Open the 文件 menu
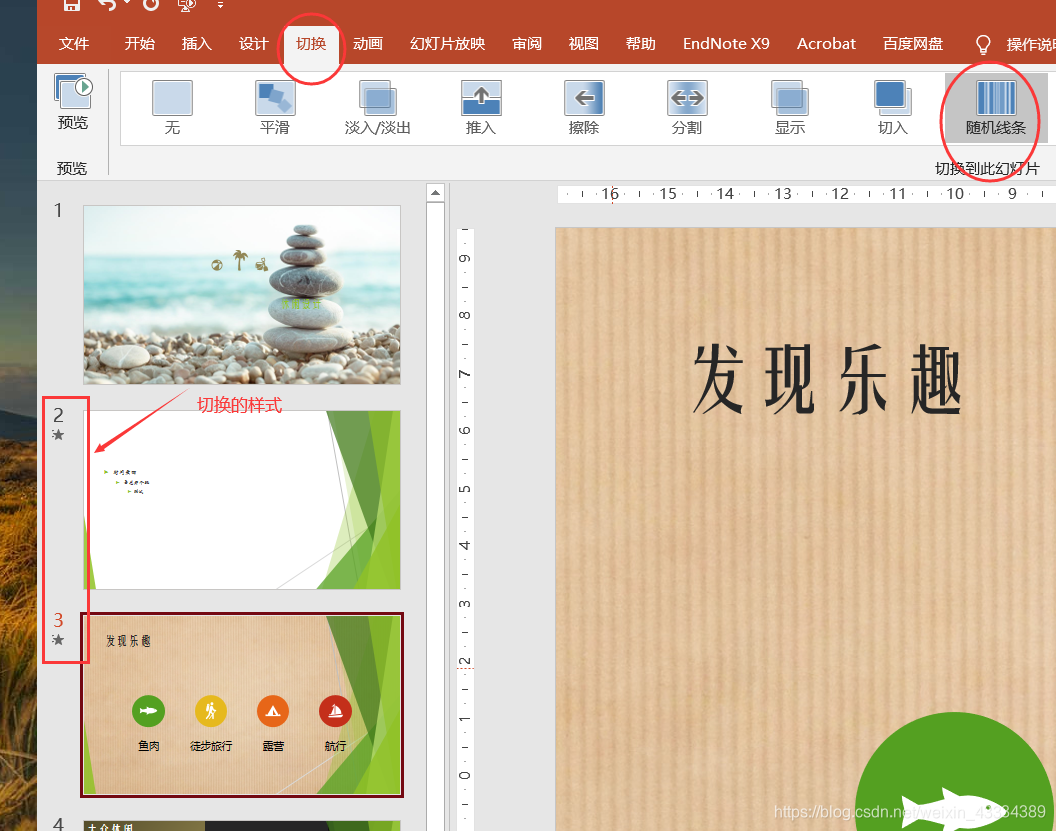The height and width of the screenshot is (831, 1056). click(73, 44)
